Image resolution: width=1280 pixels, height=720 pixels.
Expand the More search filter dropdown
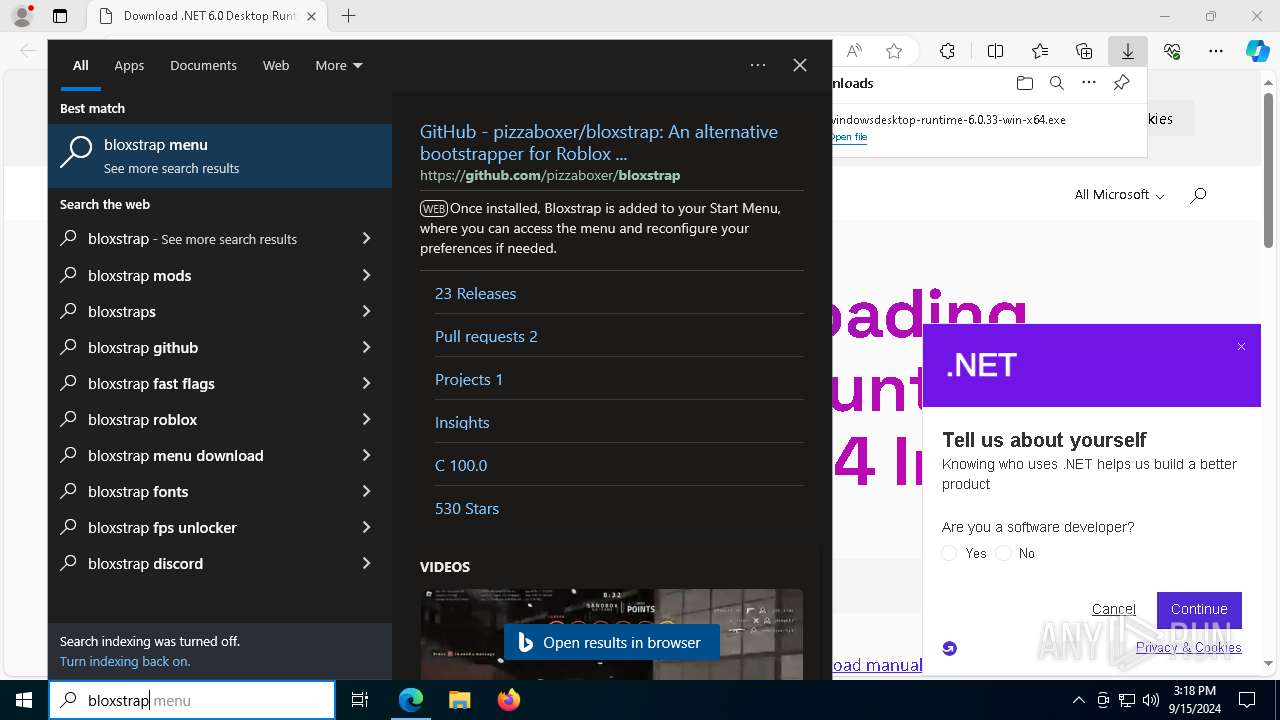point(339,65)
